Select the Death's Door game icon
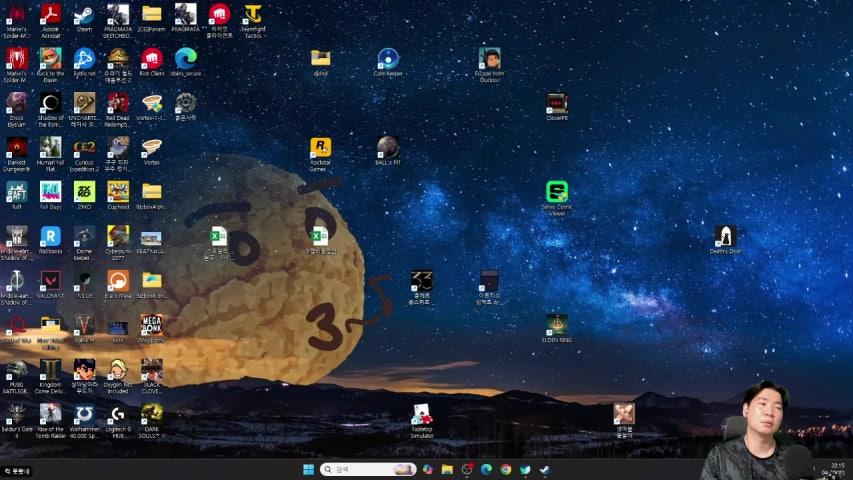The image size is (853, 480). (x=725, y=236)
